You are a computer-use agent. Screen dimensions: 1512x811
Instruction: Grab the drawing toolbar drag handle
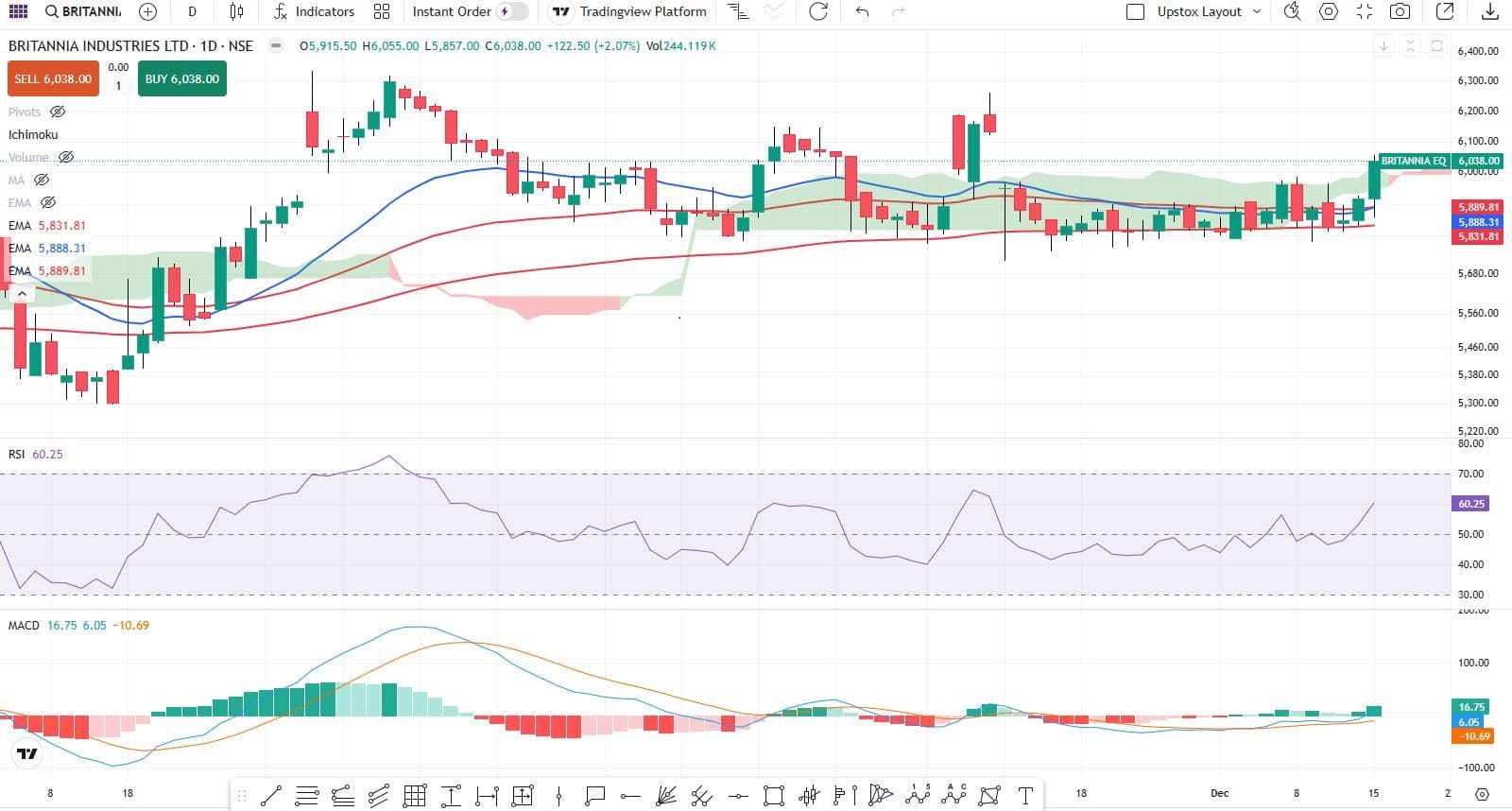[242, 796]
